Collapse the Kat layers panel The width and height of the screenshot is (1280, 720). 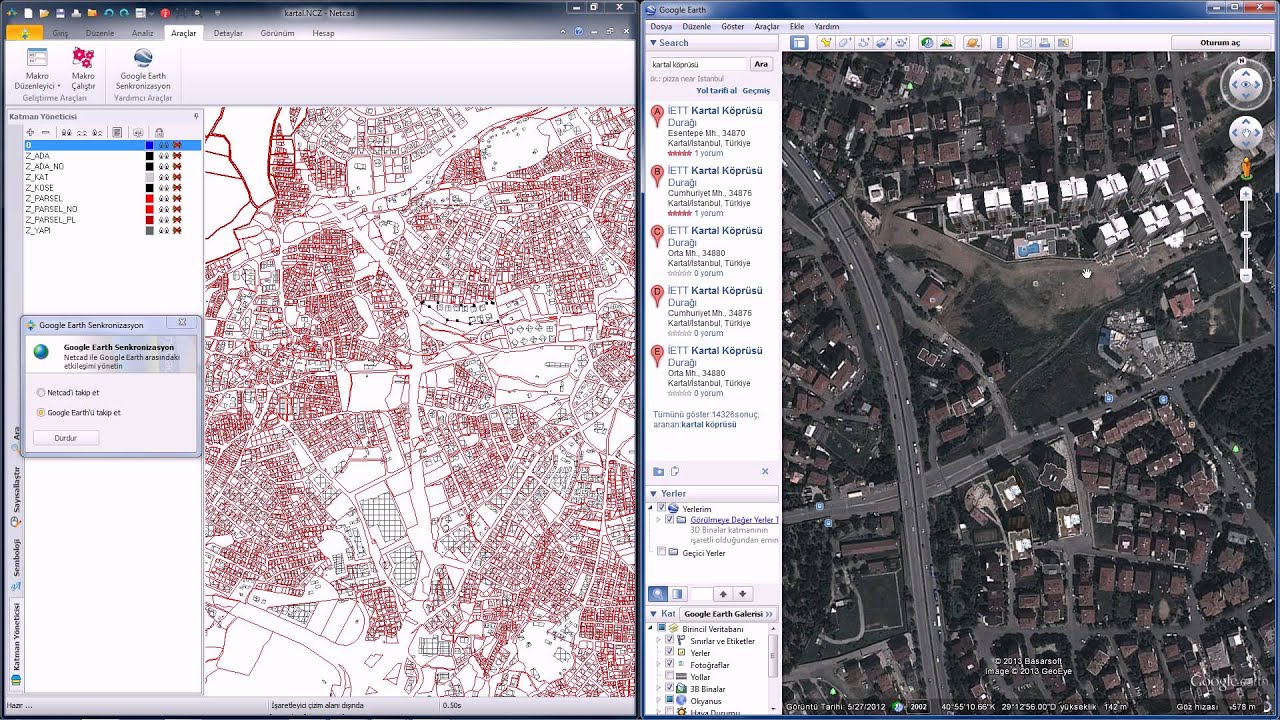(653, 613)
